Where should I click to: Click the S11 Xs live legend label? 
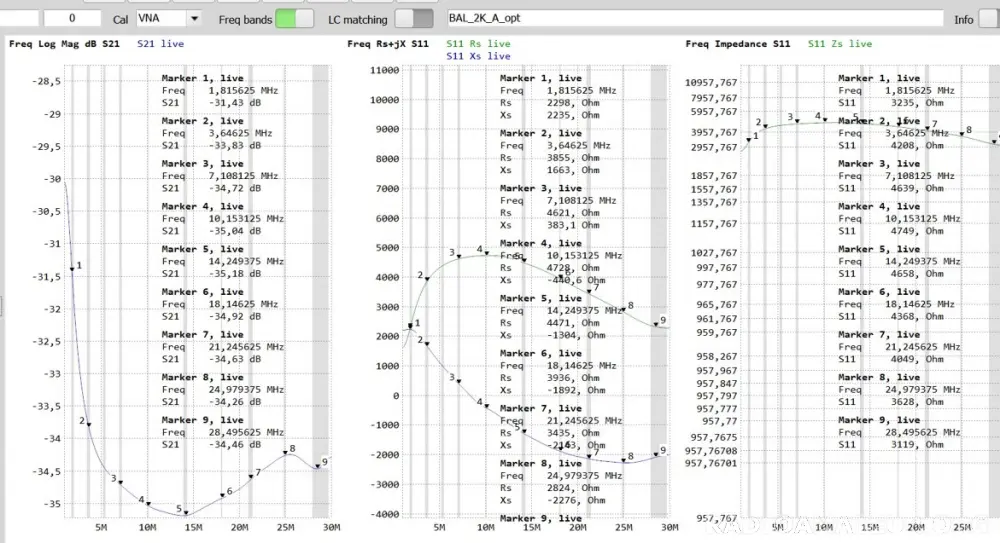tap(477, 57)
